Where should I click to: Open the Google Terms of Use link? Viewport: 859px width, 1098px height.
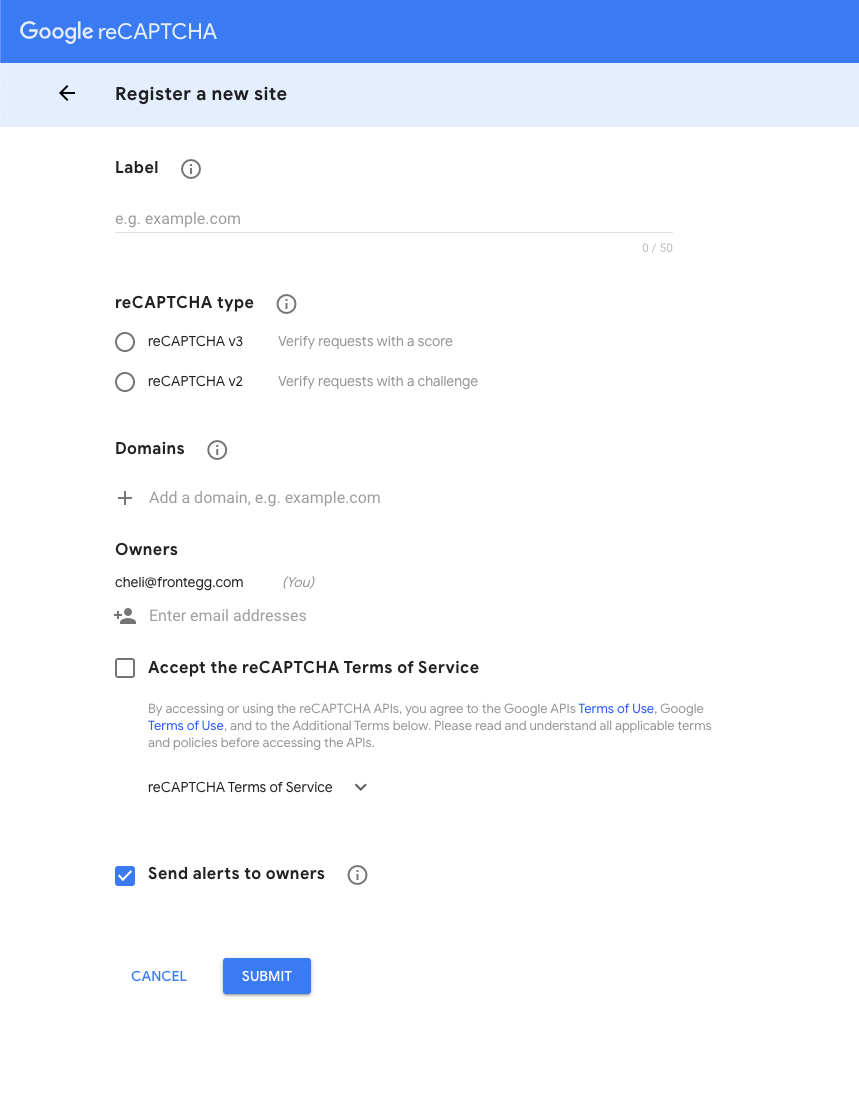(186, 725)
